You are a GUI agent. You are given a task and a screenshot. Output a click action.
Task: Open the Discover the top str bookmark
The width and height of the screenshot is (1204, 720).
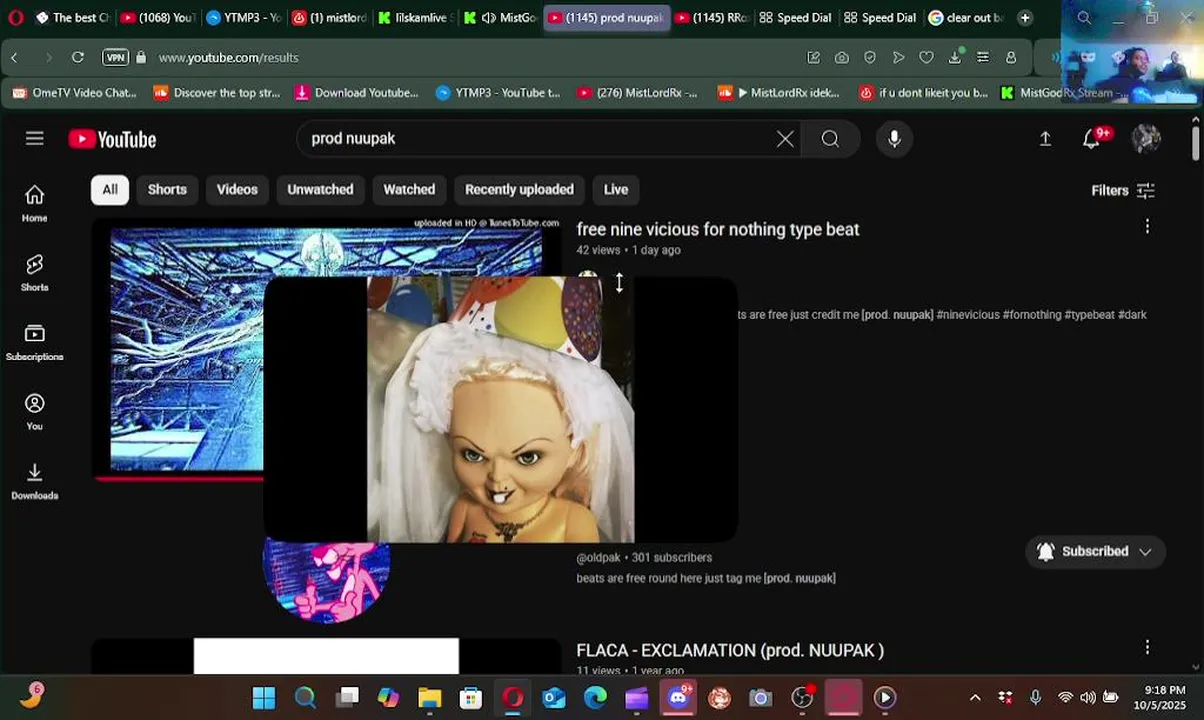pos(216,92)
